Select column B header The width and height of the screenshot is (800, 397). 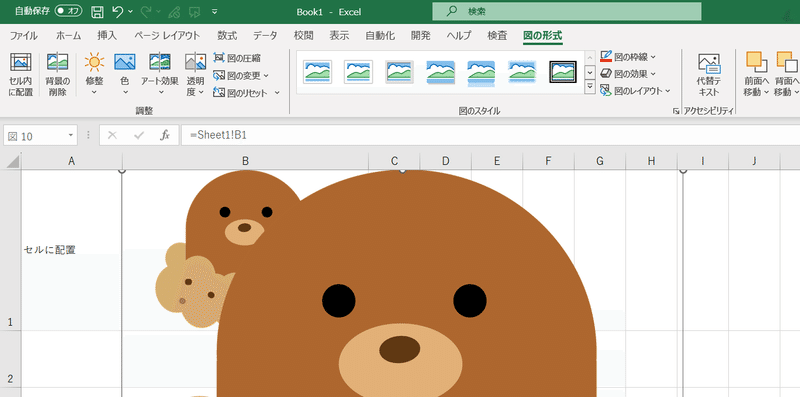[x=245, y=161]
